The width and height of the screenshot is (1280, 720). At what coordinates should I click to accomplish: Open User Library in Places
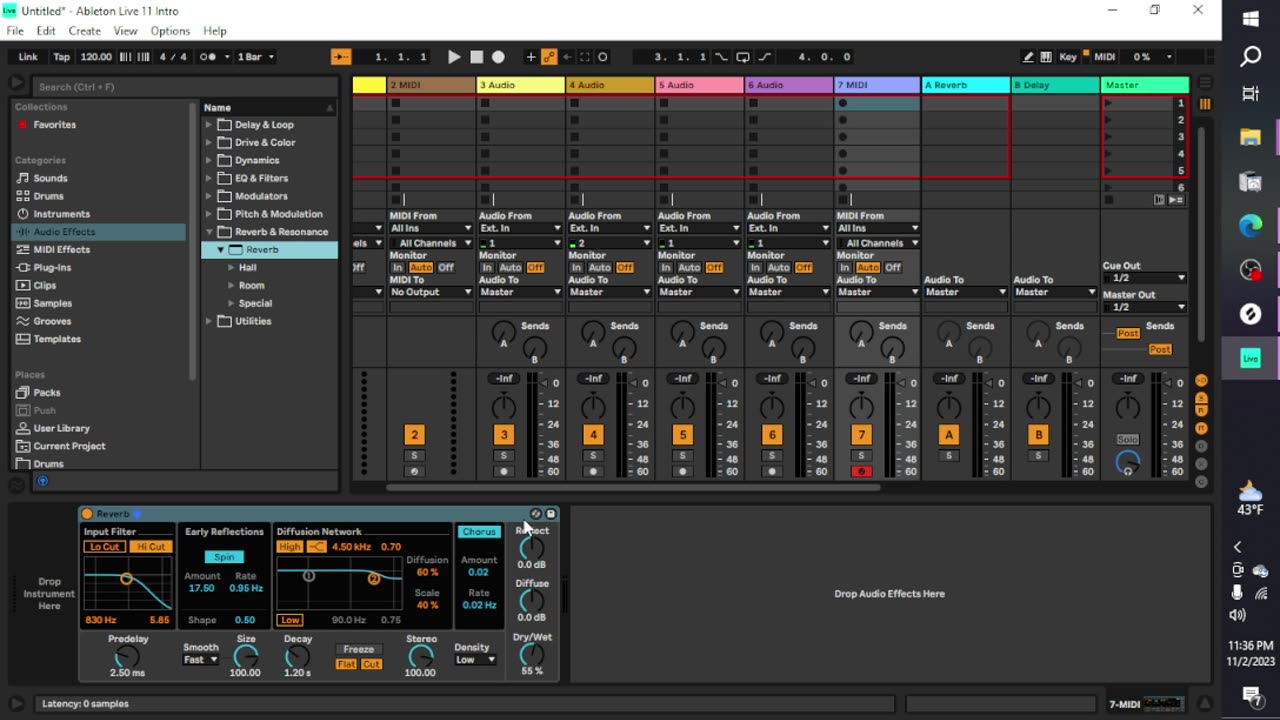click(61, 429)
